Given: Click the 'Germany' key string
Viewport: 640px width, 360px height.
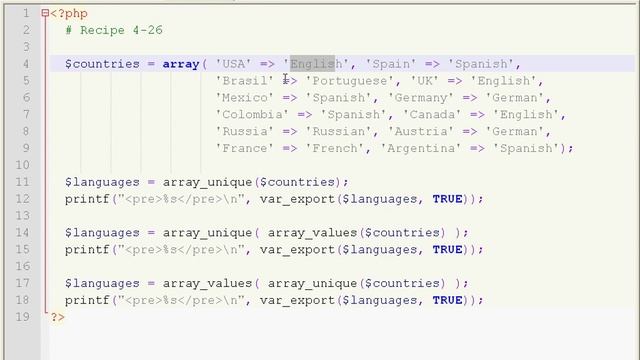Looking at the screenshot, I should pyautogui.click(x=421, y=98).
